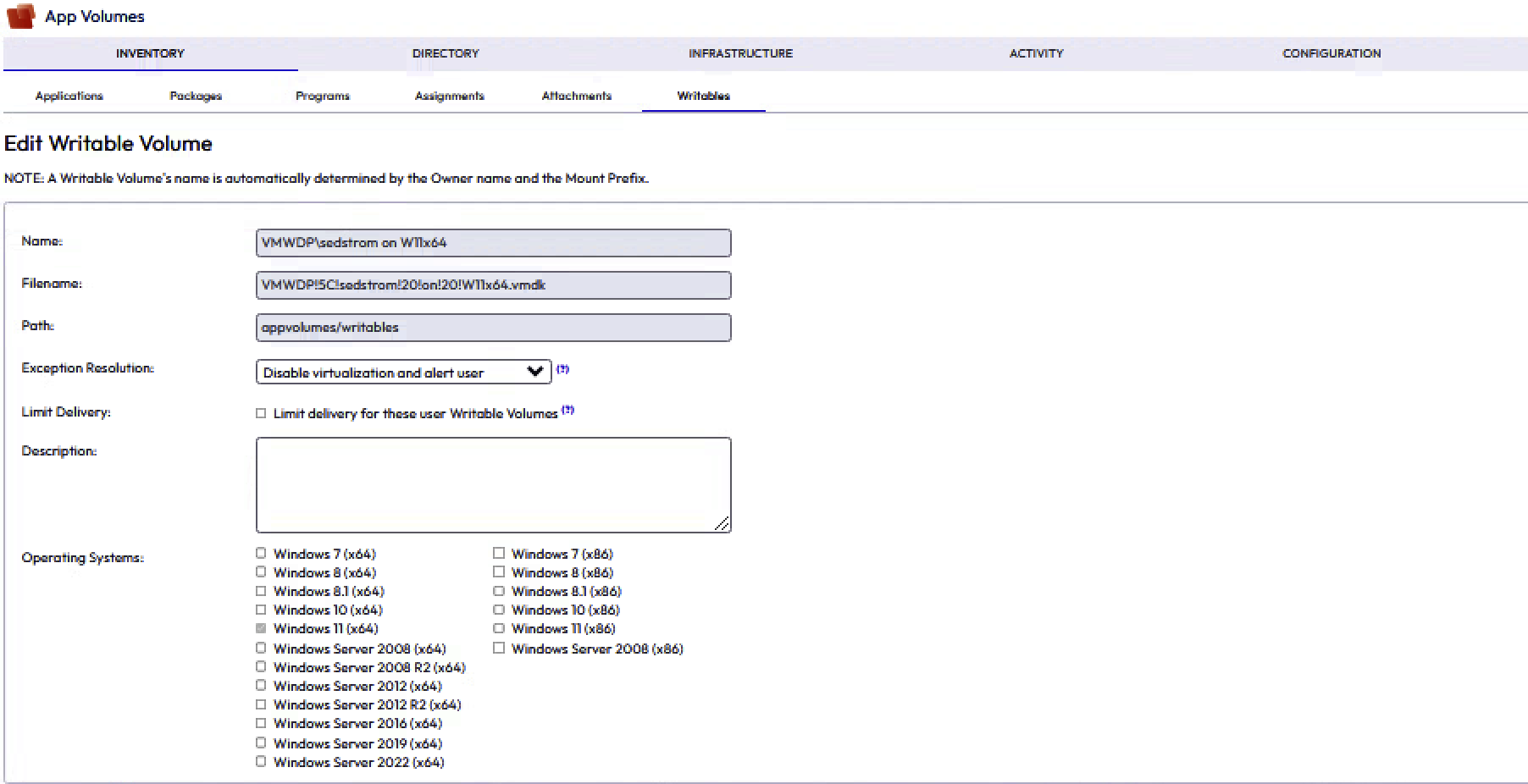Open the Packages sub-tab

pos(196,96)
